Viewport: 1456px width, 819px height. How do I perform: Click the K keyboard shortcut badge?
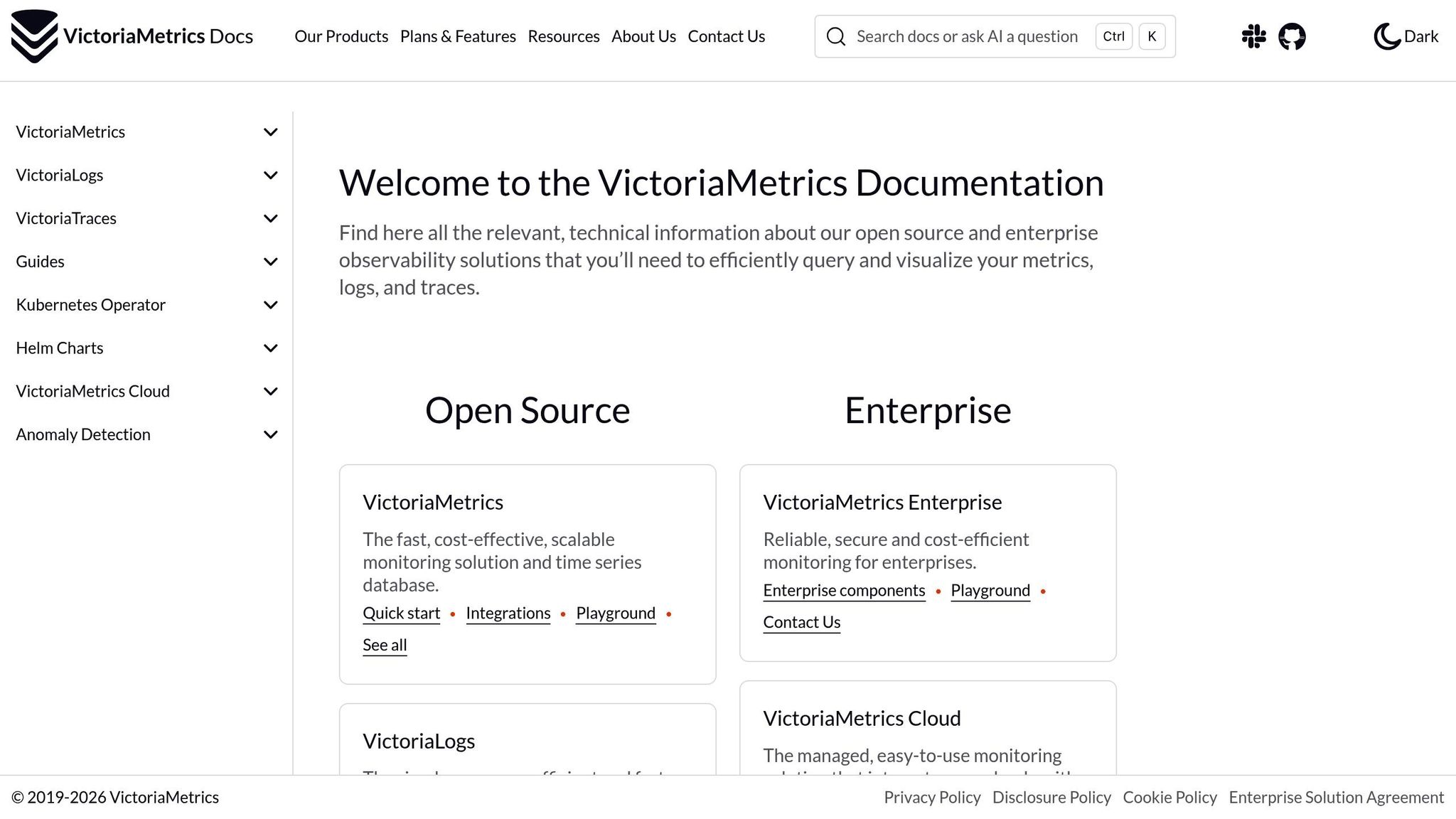click(x=1152, y=36)
